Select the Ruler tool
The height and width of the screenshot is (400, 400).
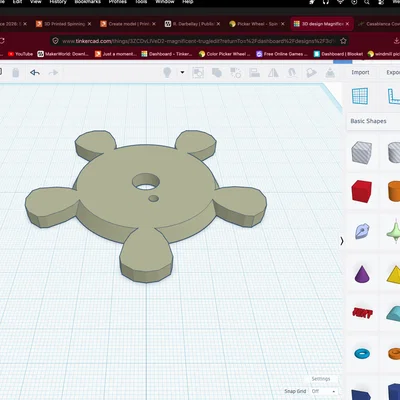(394, 96)
